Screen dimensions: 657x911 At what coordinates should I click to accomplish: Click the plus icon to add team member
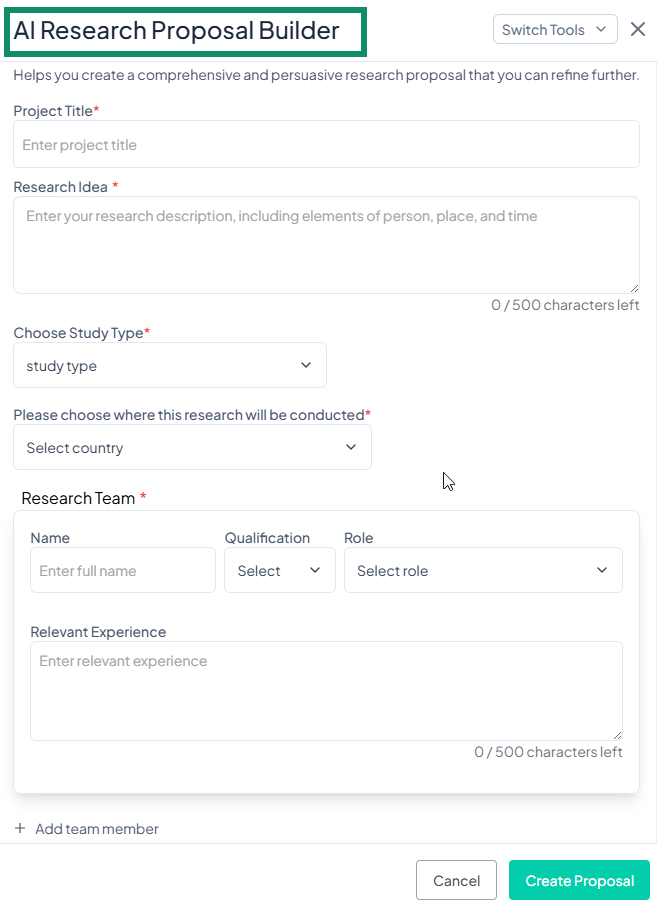[20, 828]
